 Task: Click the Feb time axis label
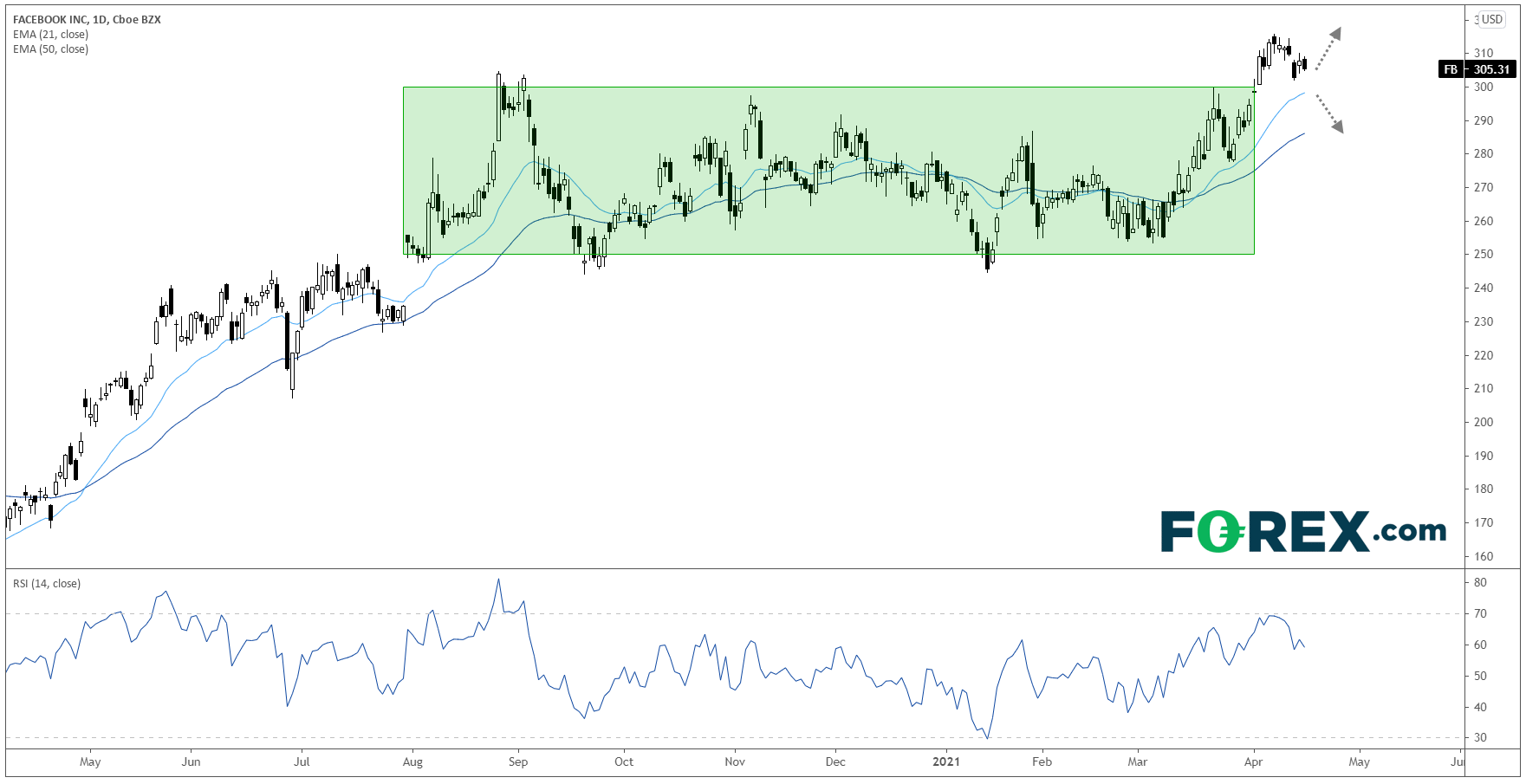(x=1042, y=762)
